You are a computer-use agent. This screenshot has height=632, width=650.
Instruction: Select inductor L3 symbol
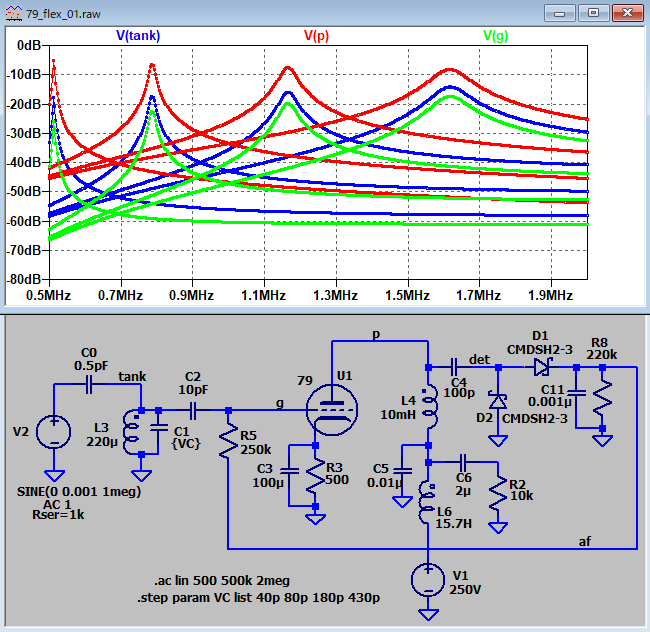point(132,432)
